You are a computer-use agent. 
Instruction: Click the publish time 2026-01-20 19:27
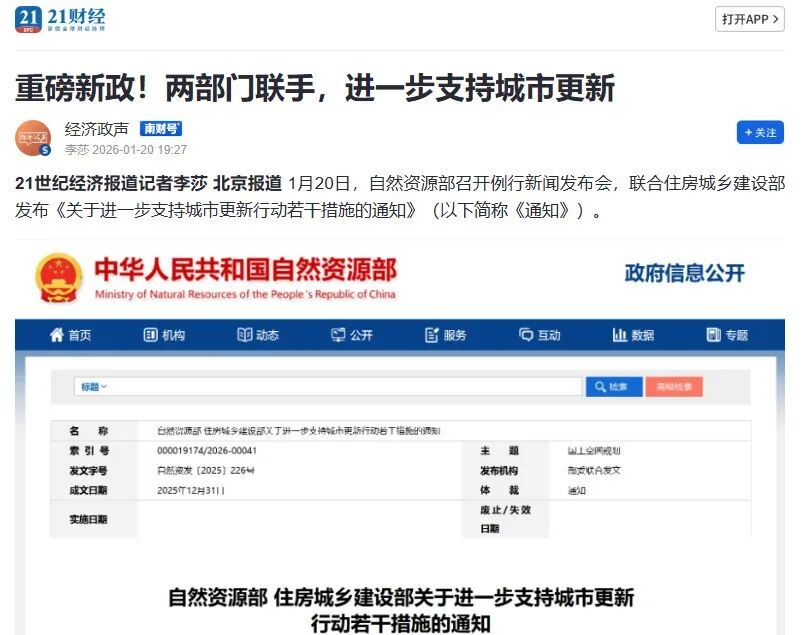tap(139, 149)
